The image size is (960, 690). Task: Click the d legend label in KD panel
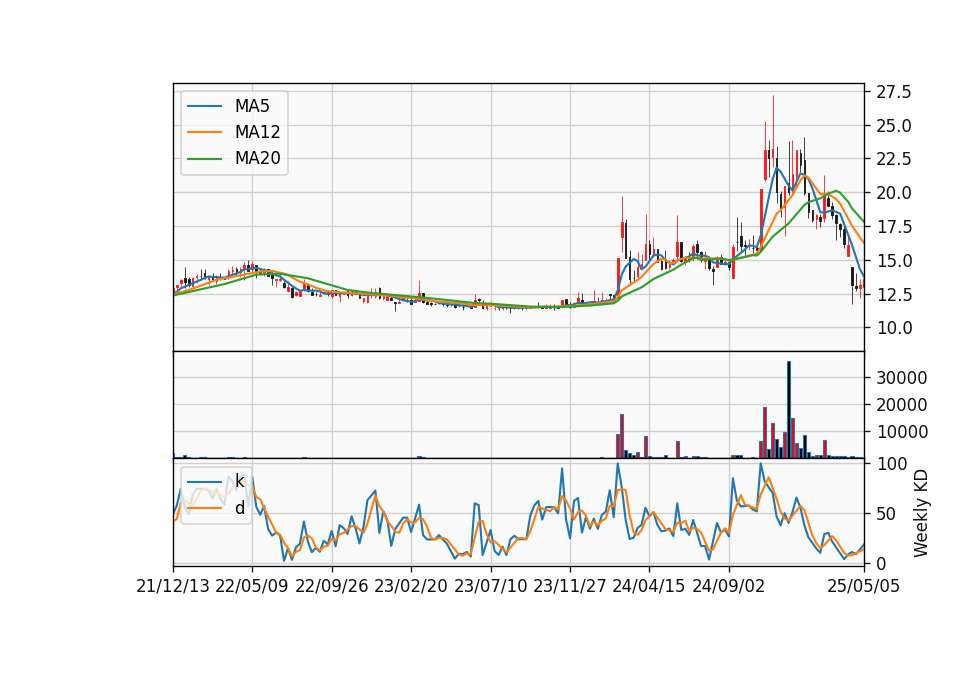coord(239,508)
